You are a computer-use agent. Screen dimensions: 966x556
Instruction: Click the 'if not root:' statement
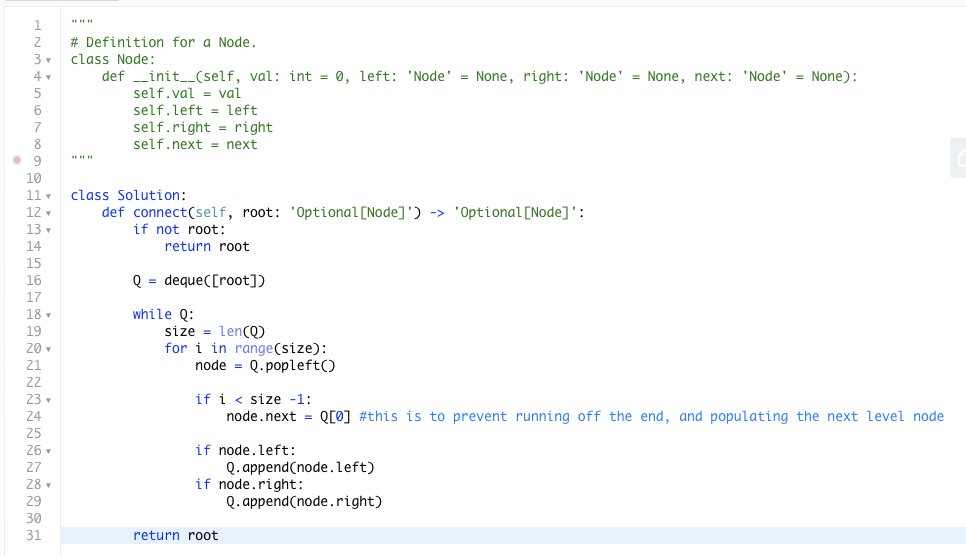point(179,229)
